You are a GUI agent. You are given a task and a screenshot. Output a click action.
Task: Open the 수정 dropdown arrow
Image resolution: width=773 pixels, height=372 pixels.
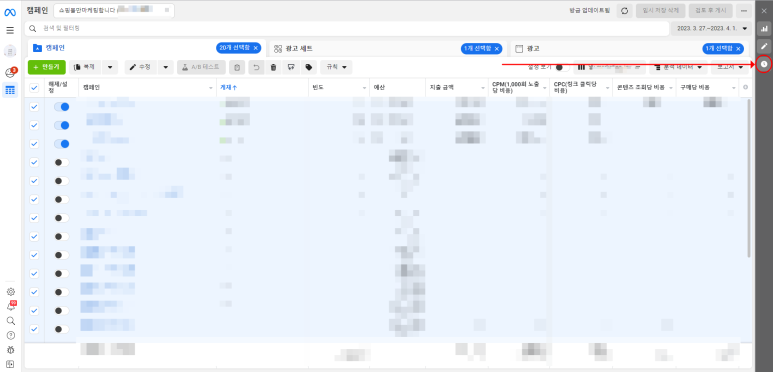click(x=166, y=68)
